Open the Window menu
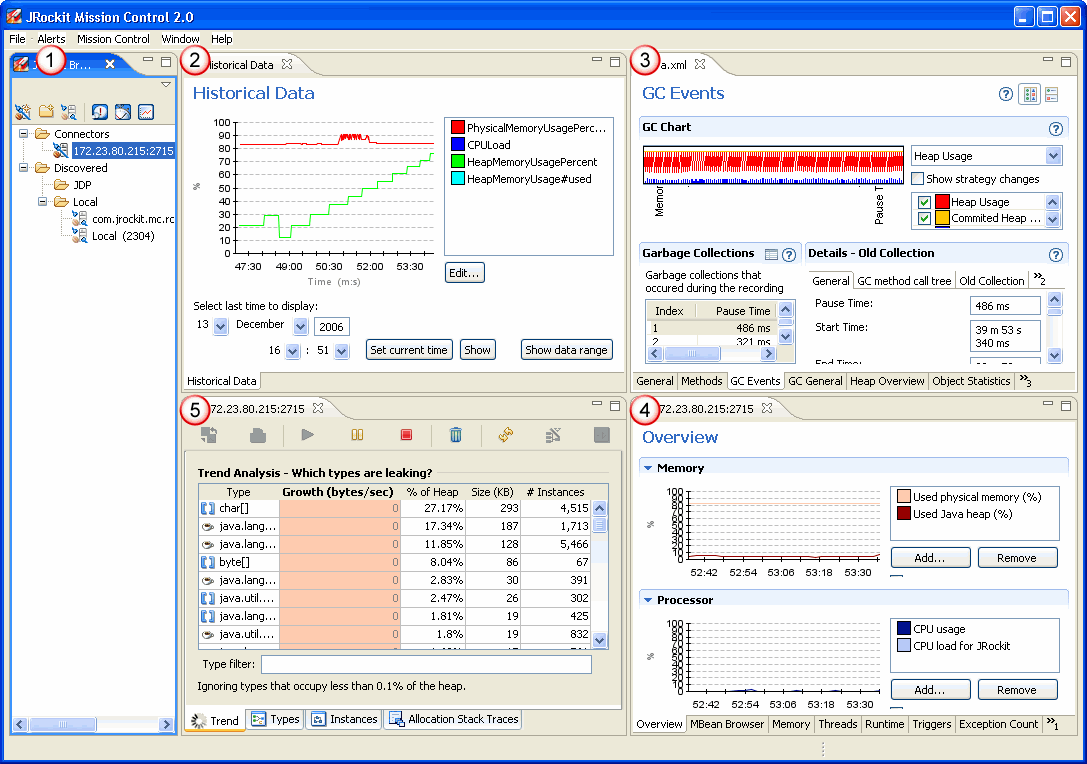Image resolution: width=1087 pixels, height=764 pixels. (x=180, y=39)
